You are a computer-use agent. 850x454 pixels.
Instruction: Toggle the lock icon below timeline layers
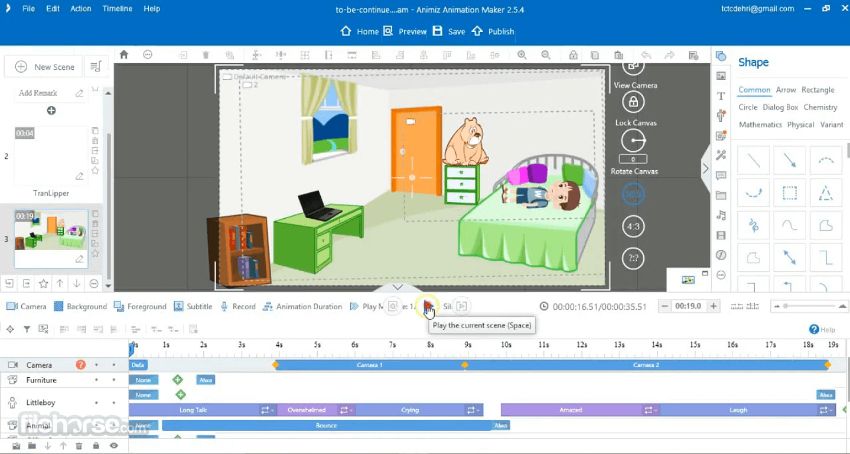coord(98,446)
